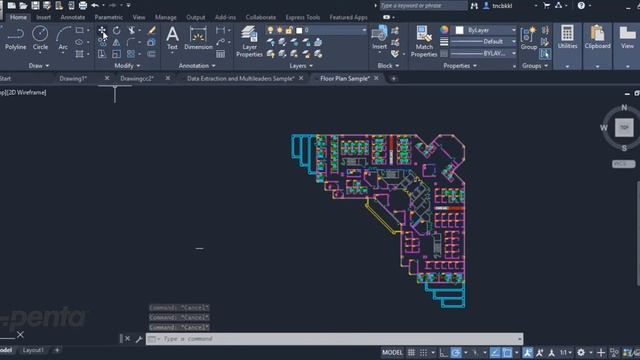Select the Arc tool

(63, 38)
